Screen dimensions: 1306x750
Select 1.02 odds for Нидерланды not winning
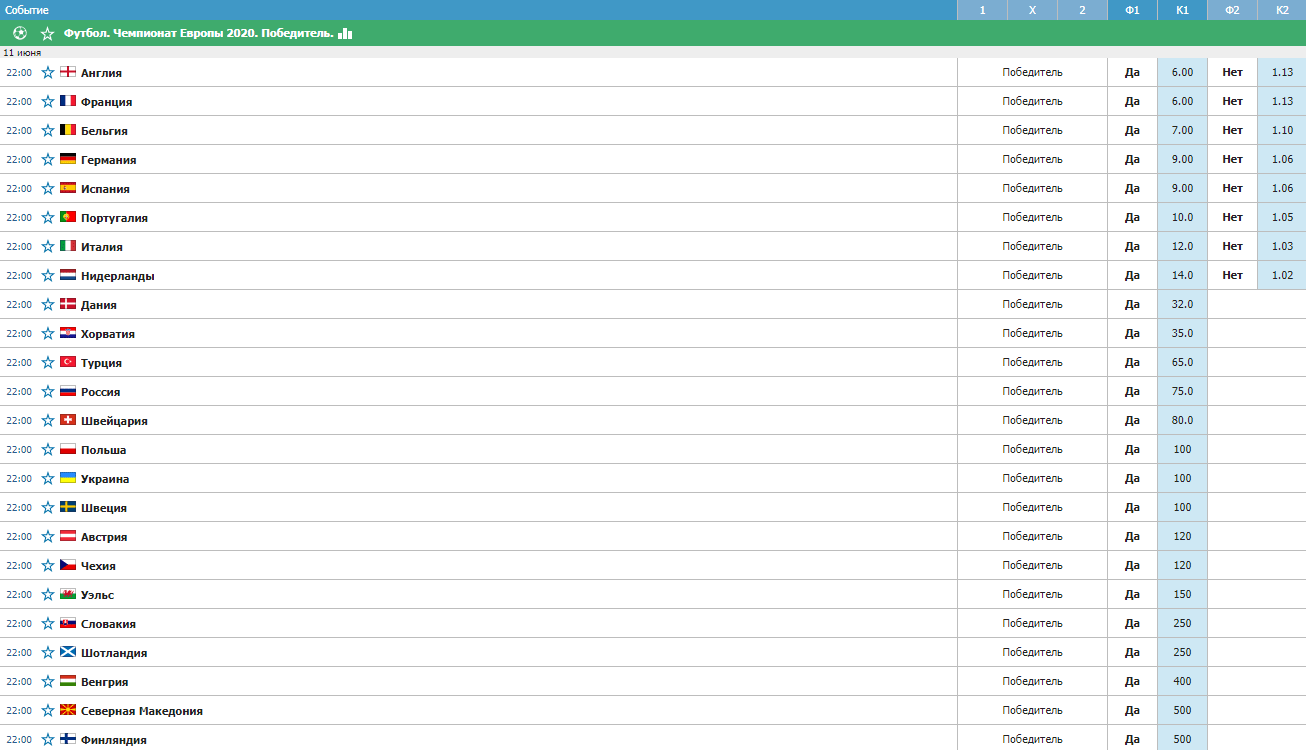(1282, 276)
